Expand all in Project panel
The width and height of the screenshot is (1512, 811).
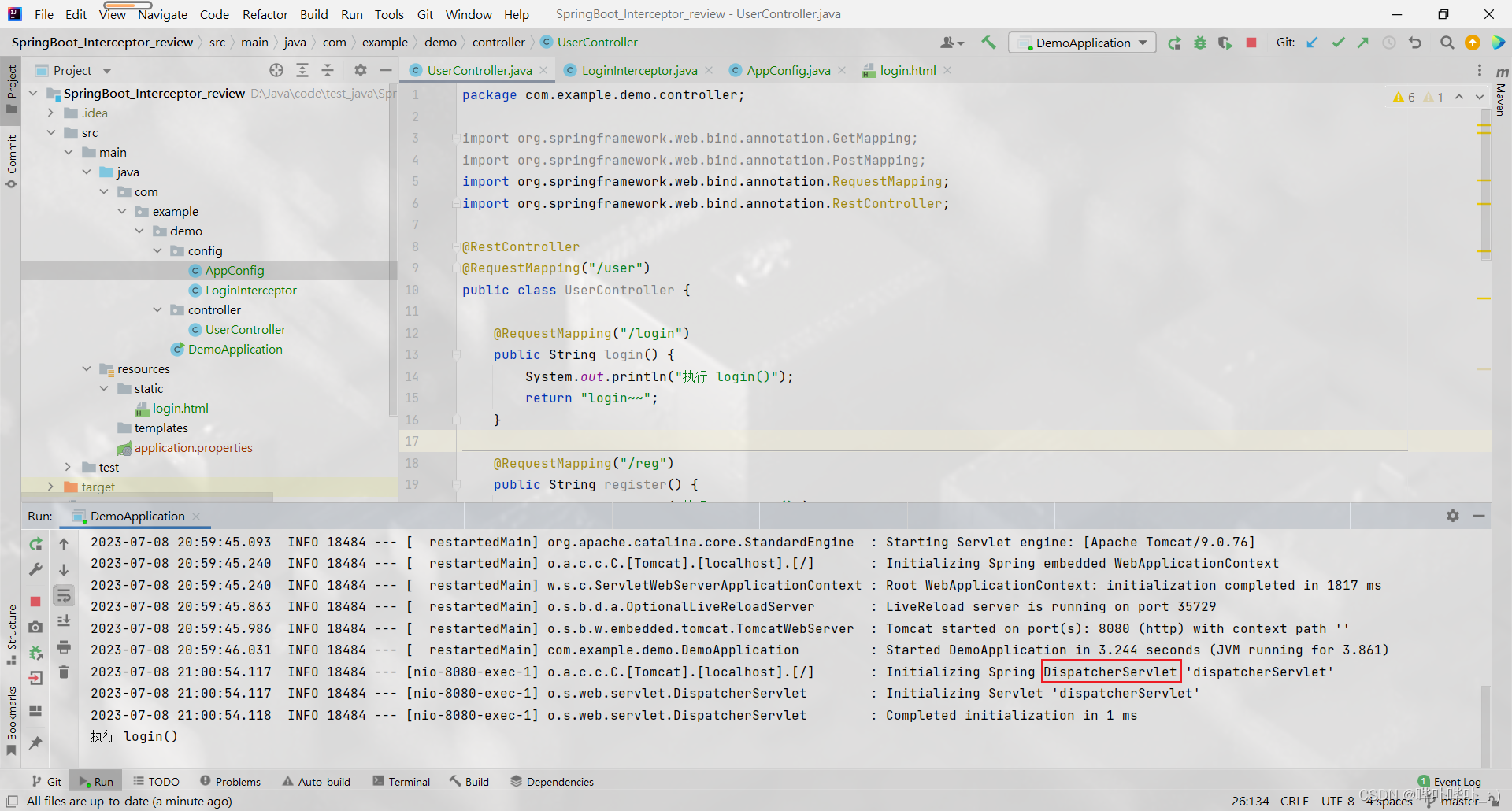click(302, 70)
